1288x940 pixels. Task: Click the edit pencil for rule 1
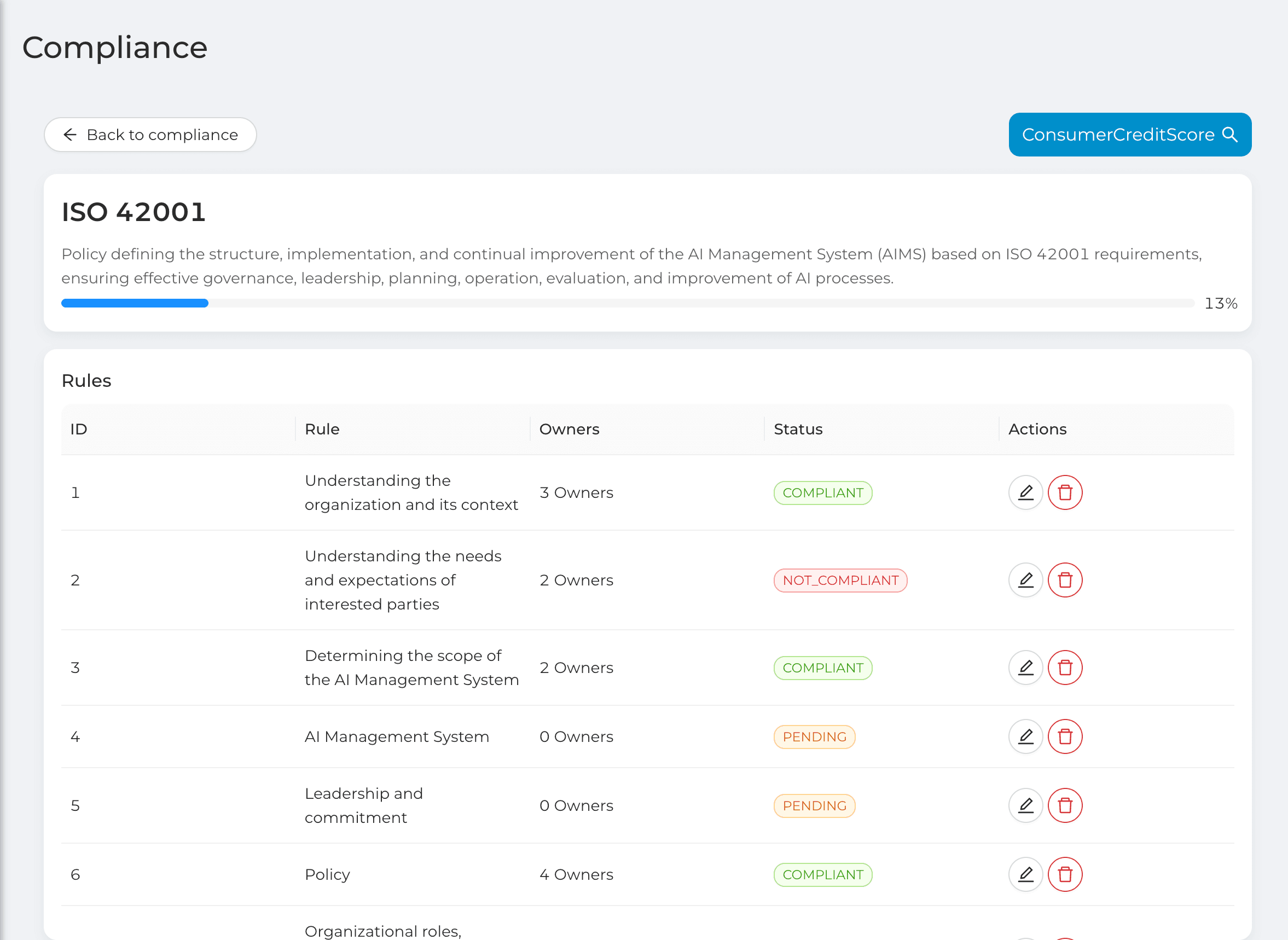[1025, 492]
